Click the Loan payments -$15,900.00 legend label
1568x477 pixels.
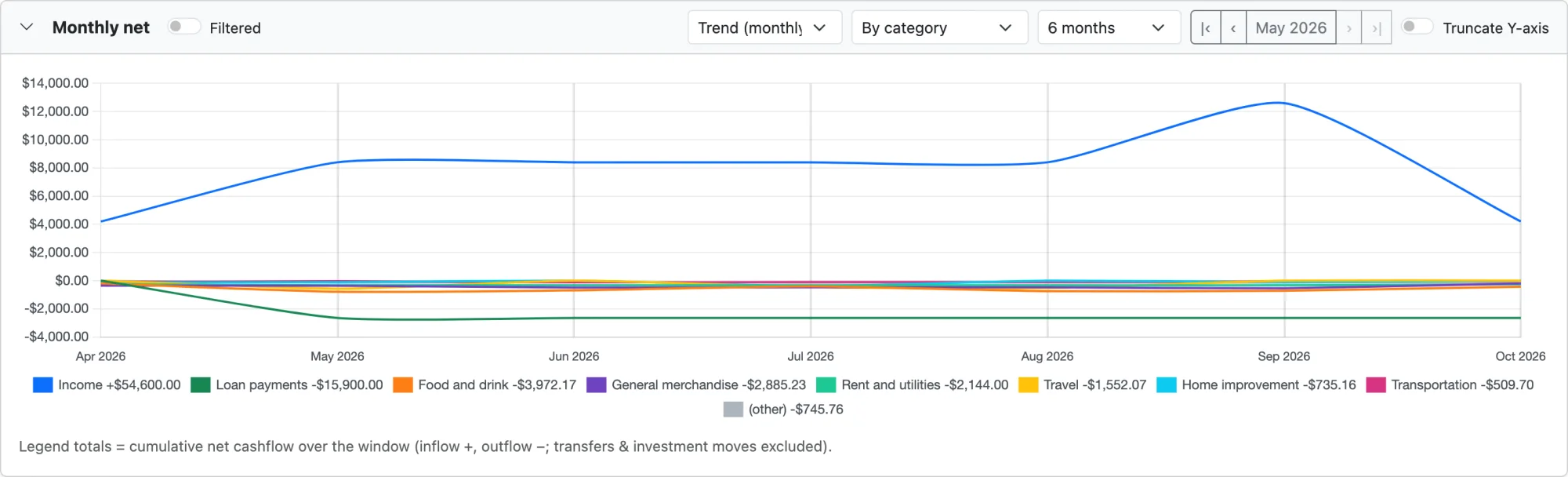299,385
